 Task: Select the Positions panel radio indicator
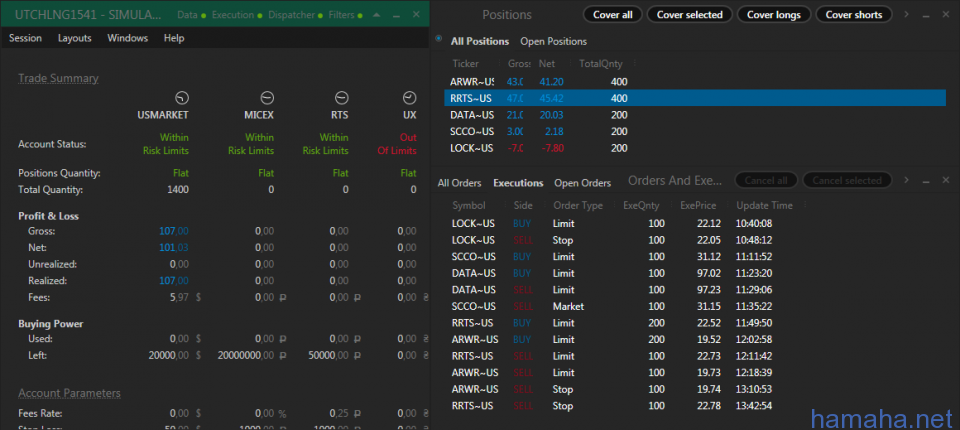pyautogui.click(x=438, y=39)
